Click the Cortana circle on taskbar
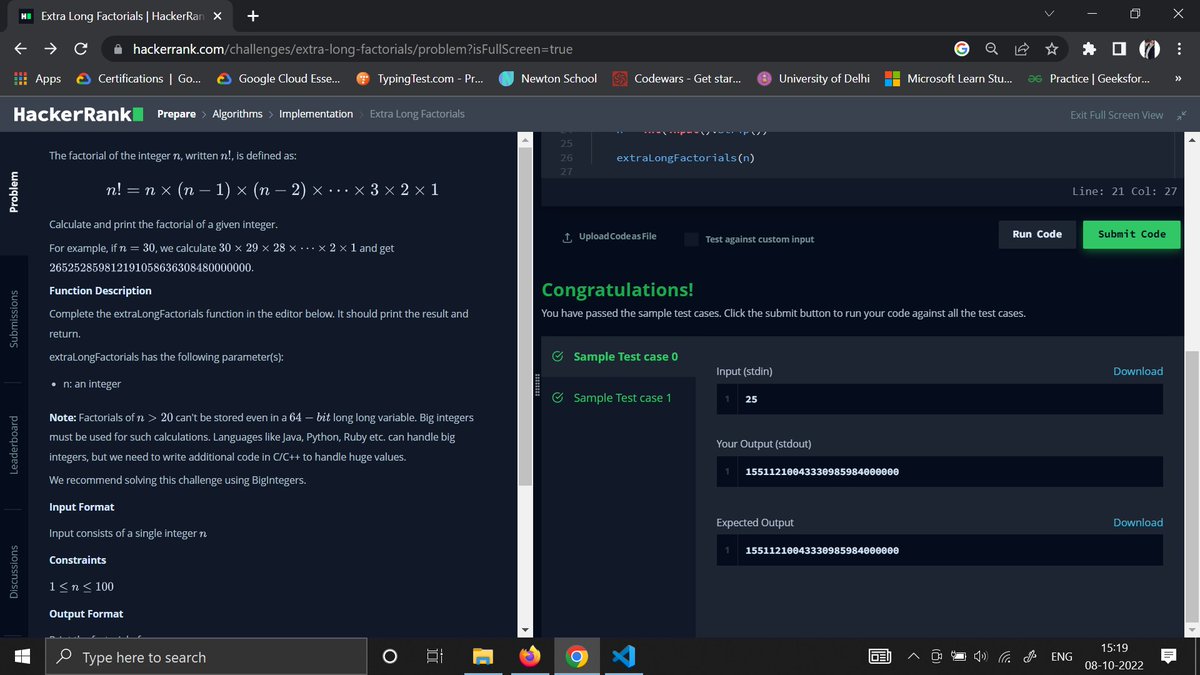Screen dimensions: 1200x675 [391, 657]
